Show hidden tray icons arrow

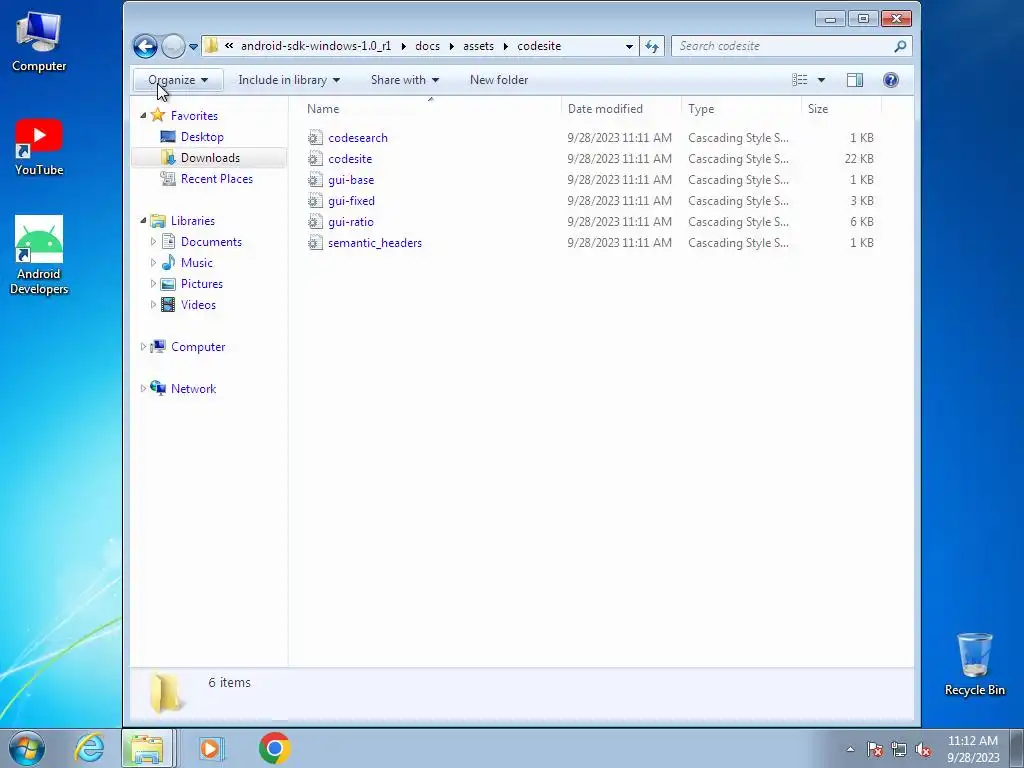[x=850, y=749]
